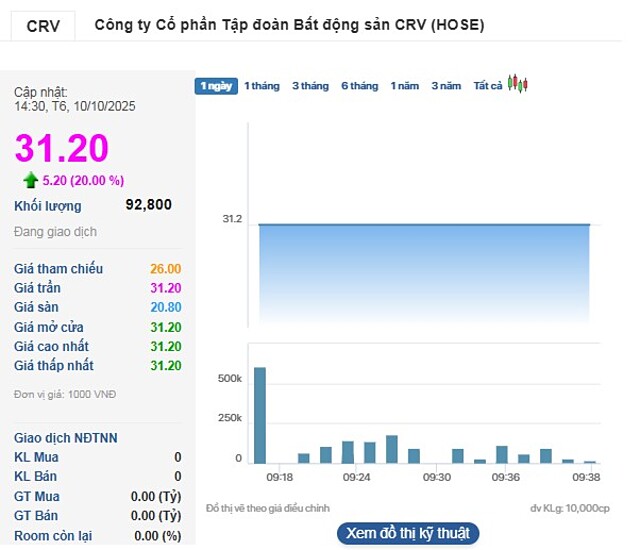Click the "Giá trần" ceiling price label
The height and width of the screenshot is (550, 640).
37,288
